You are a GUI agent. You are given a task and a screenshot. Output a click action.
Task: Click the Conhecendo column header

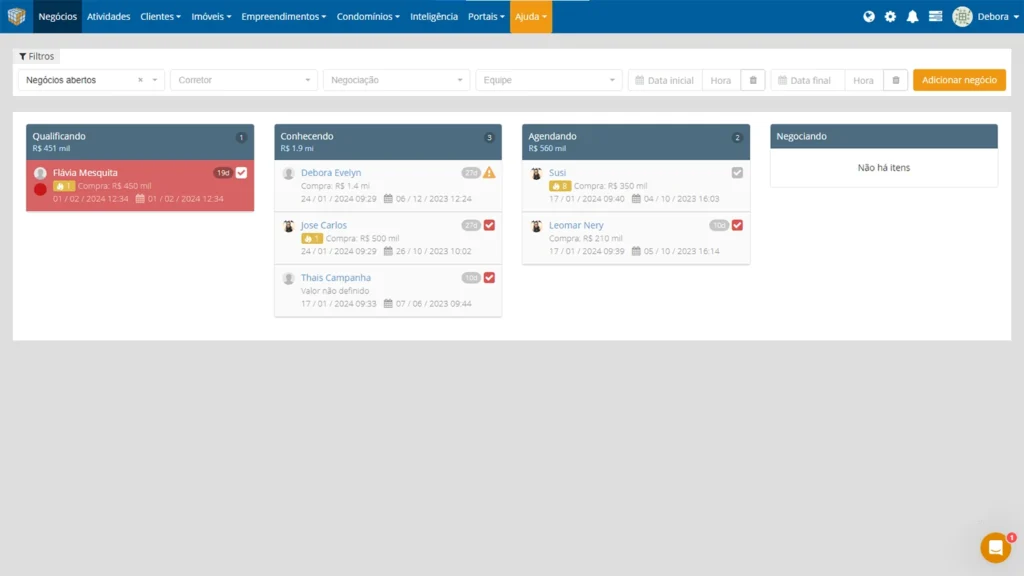pyautogui.click(x=388, y=142)
